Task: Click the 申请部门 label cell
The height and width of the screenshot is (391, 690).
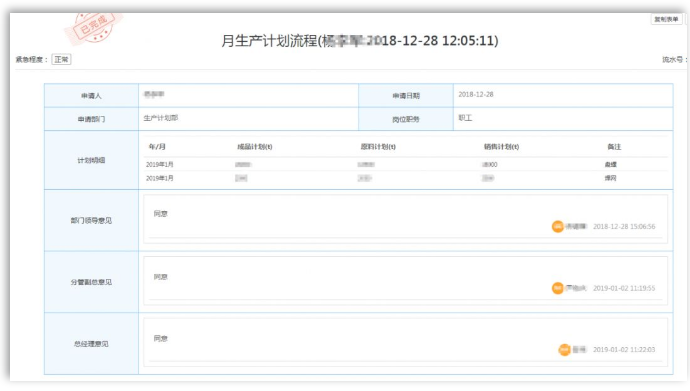Action: pos(91,119)
